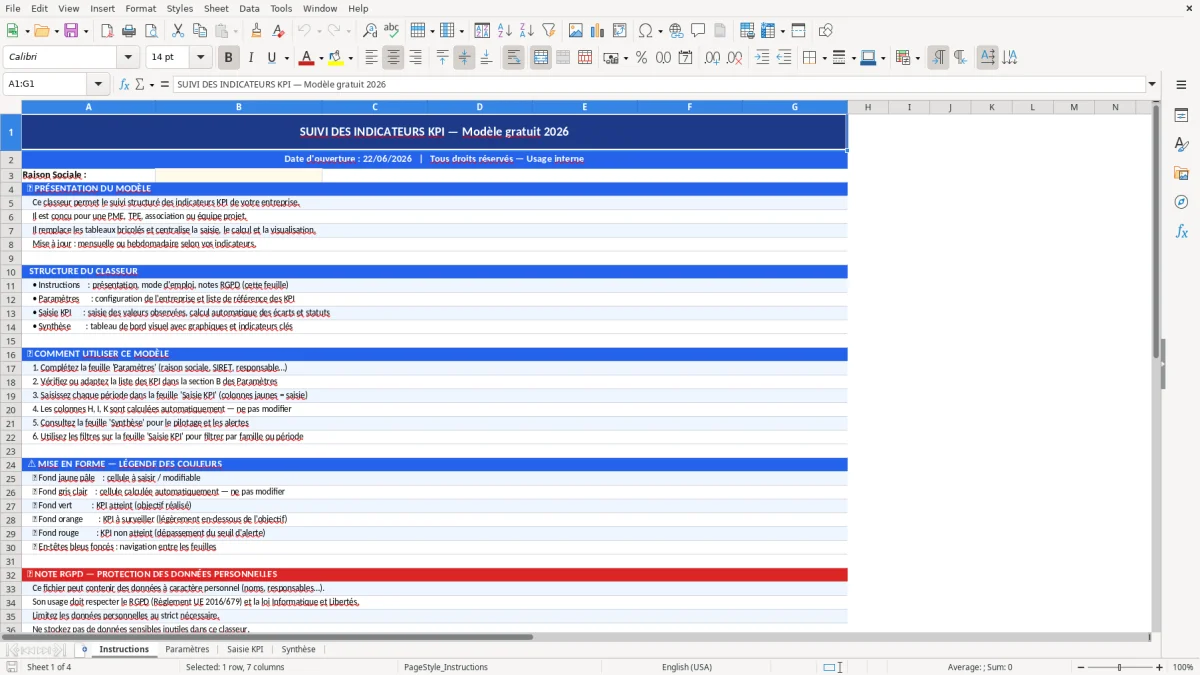Viewport: 1200px width, 675px height.
Task: Open the sidebar Navigator compass icon
Action: [x=1181, y=202]
